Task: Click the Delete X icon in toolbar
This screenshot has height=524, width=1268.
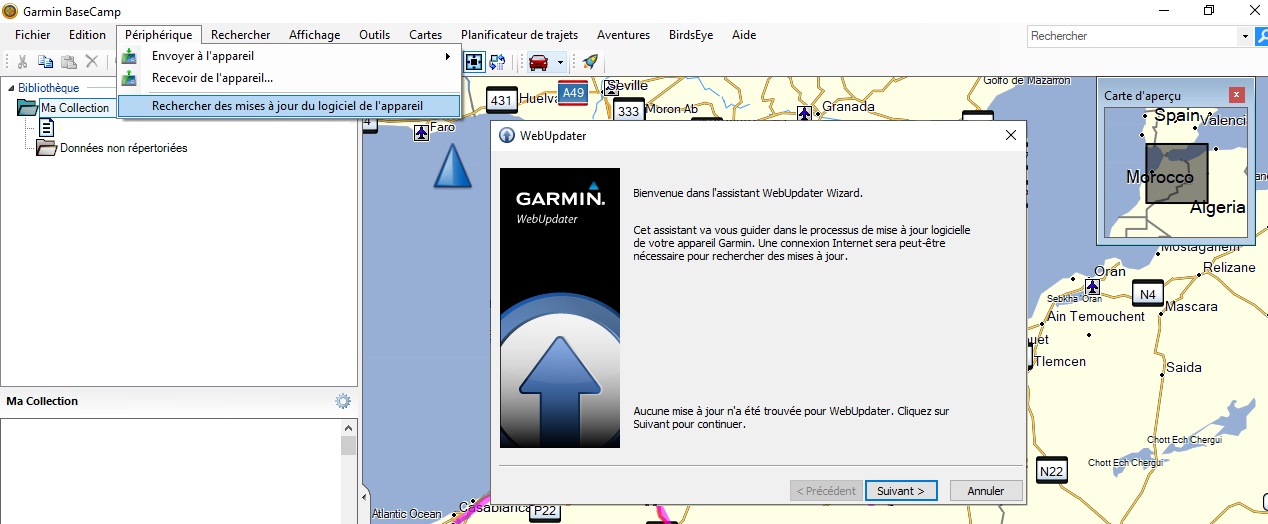Action: 92,62
